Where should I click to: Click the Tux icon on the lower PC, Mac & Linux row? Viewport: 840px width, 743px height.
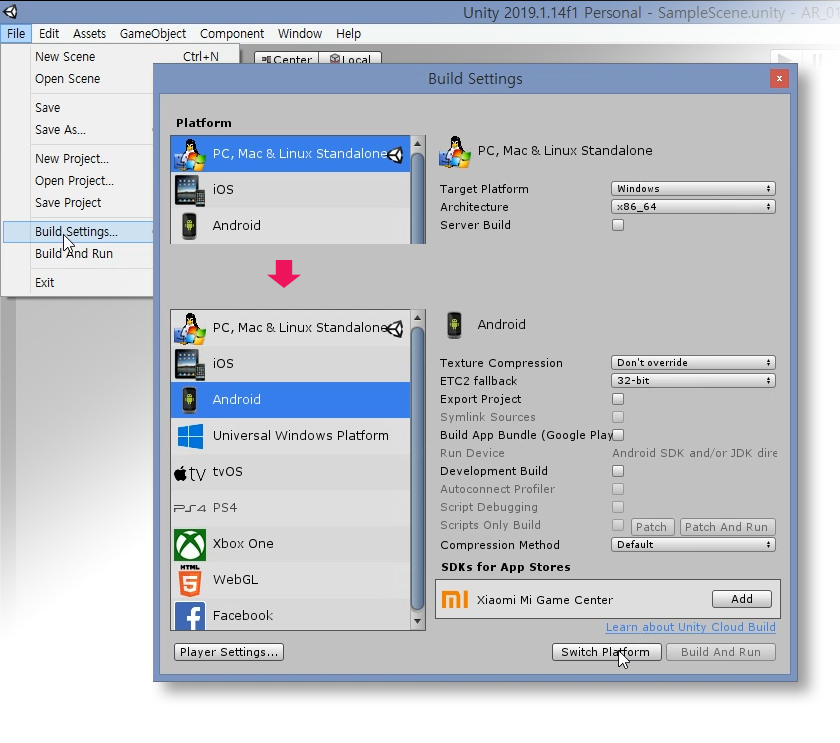(x=189, y=328)
